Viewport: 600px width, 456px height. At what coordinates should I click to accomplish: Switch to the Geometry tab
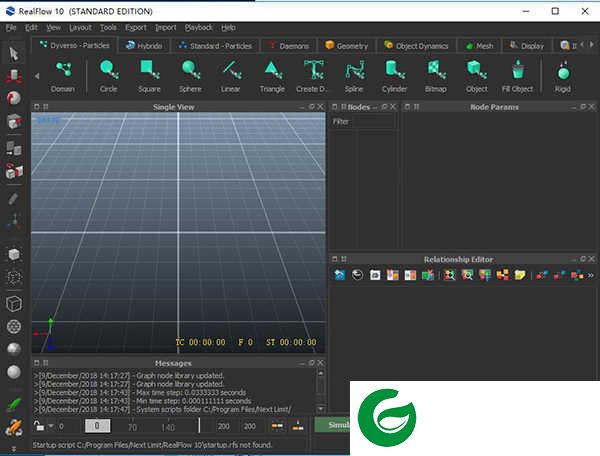tap(346, 46)
